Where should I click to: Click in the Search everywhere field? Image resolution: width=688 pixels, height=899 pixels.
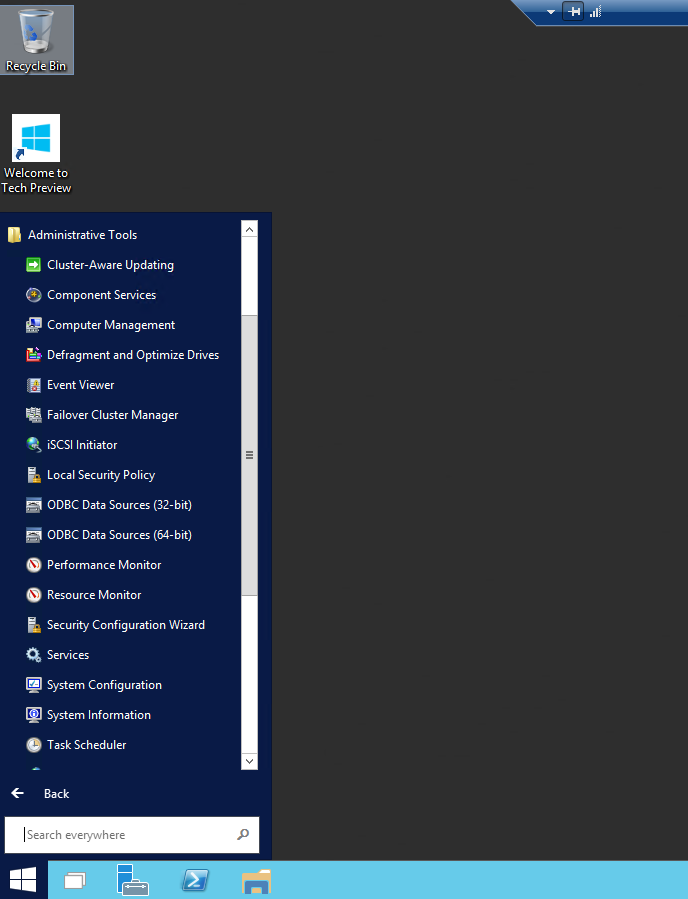[132, 835]
